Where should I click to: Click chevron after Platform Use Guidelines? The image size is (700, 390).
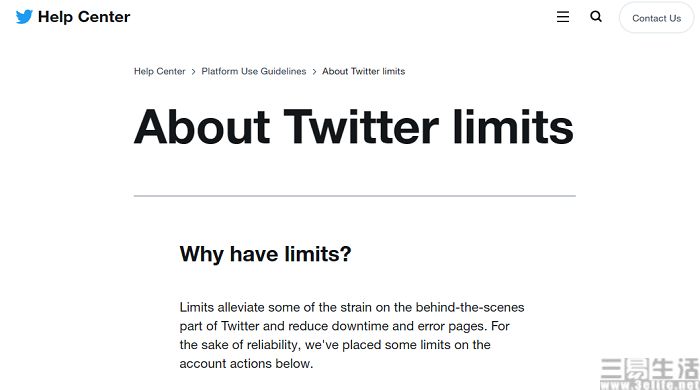point(314,72)
